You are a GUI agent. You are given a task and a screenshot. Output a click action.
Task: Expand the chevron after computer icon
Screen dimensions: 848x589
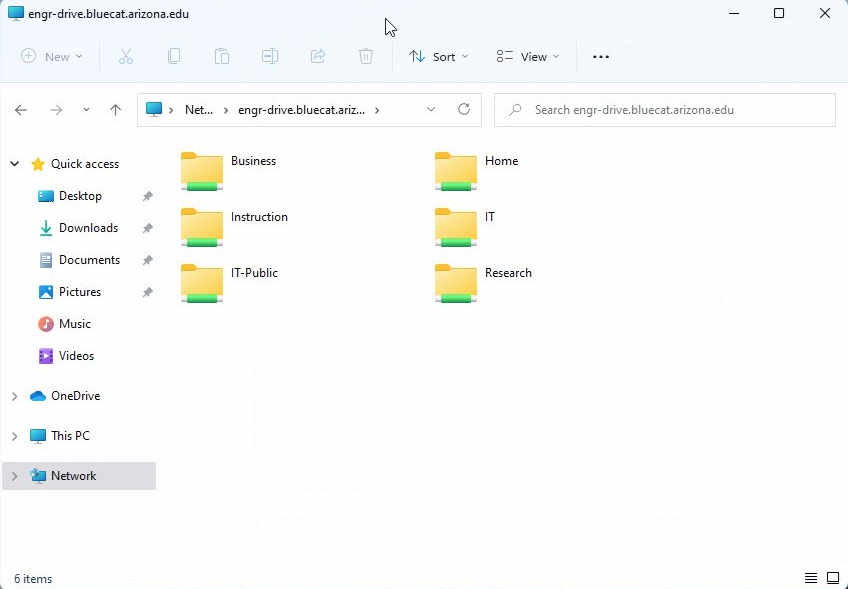click(171, 110)
